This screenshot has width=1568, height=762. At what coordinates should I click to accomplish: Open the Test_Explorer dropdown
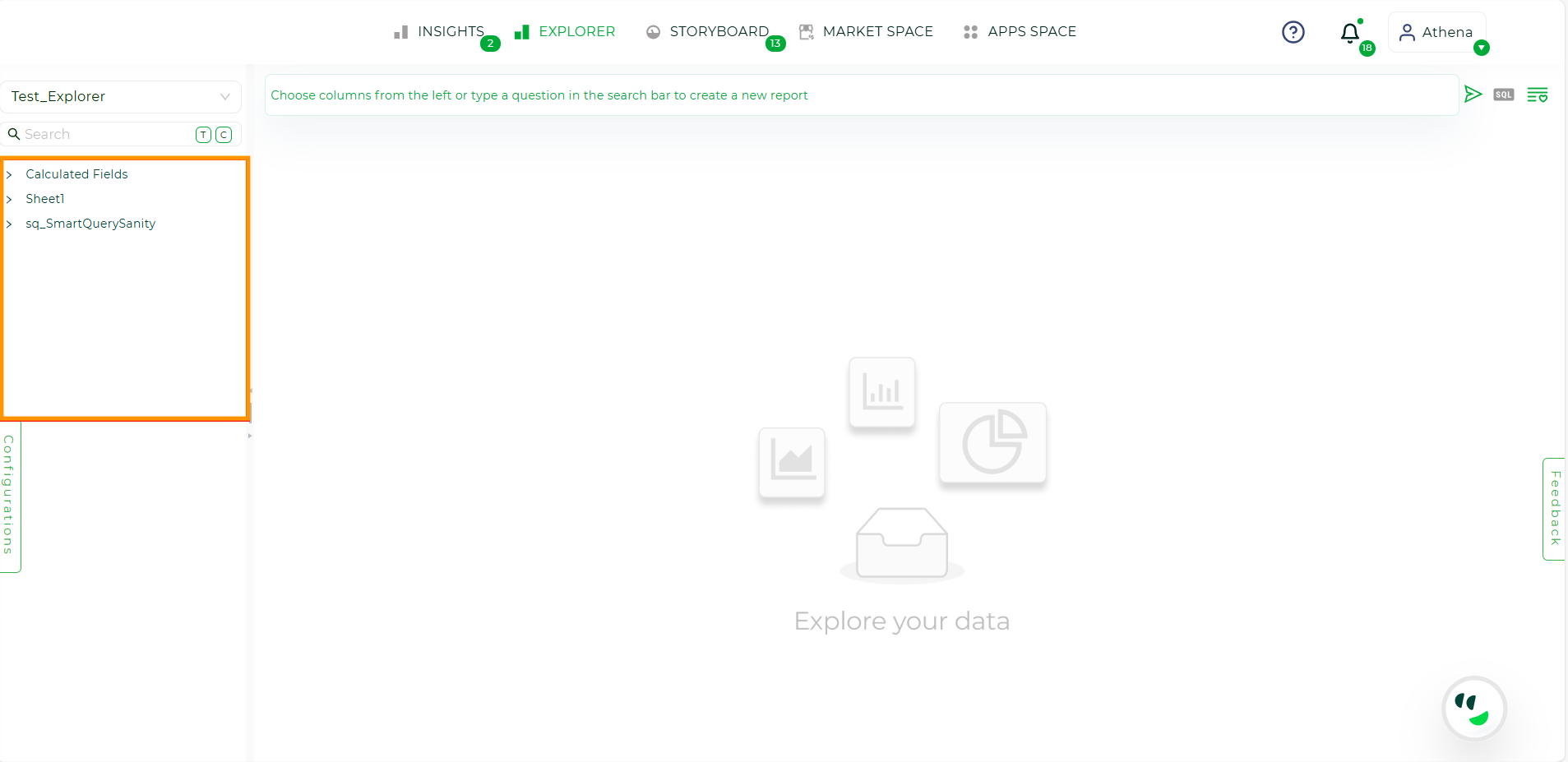tap(224, 96)
